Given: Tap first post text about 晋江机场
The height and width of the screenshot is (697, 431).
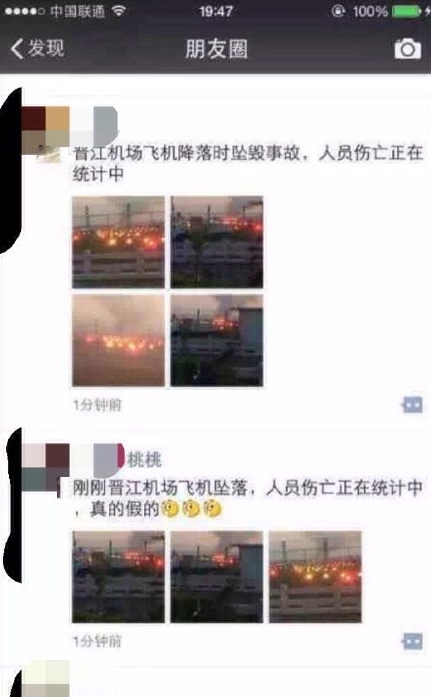Looking at the screenshot, I should pyautogui.click(x=248, y=163).
